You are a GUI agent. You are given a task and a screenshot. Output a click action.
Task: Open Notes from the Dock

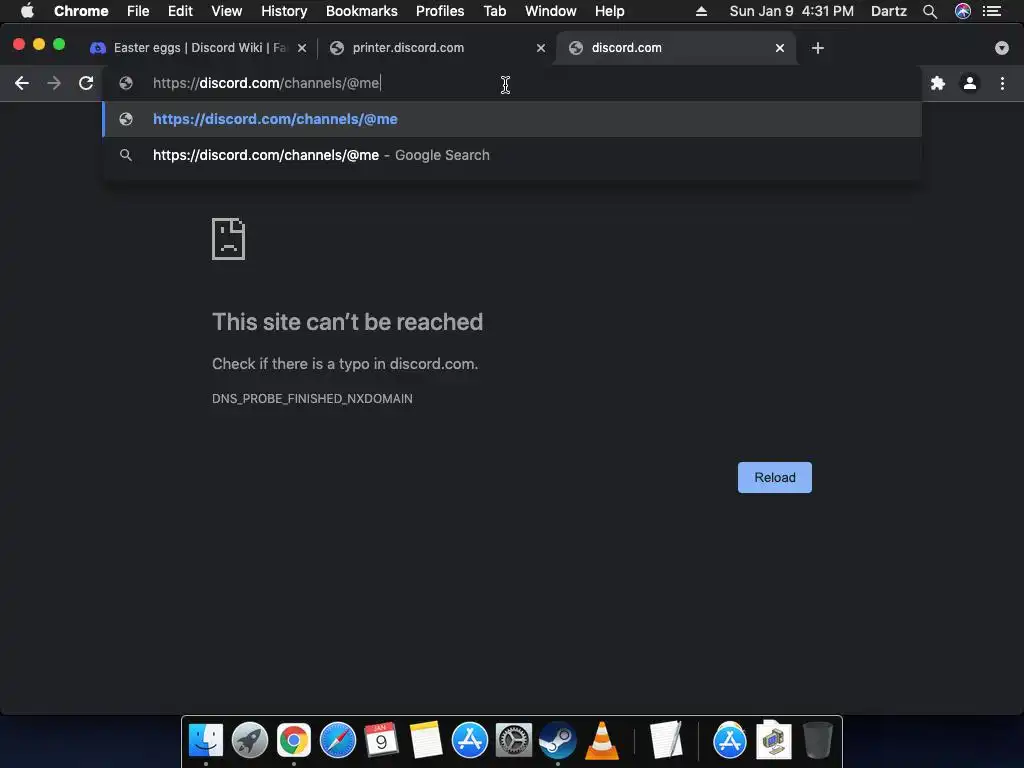click(x=426, y=741)
